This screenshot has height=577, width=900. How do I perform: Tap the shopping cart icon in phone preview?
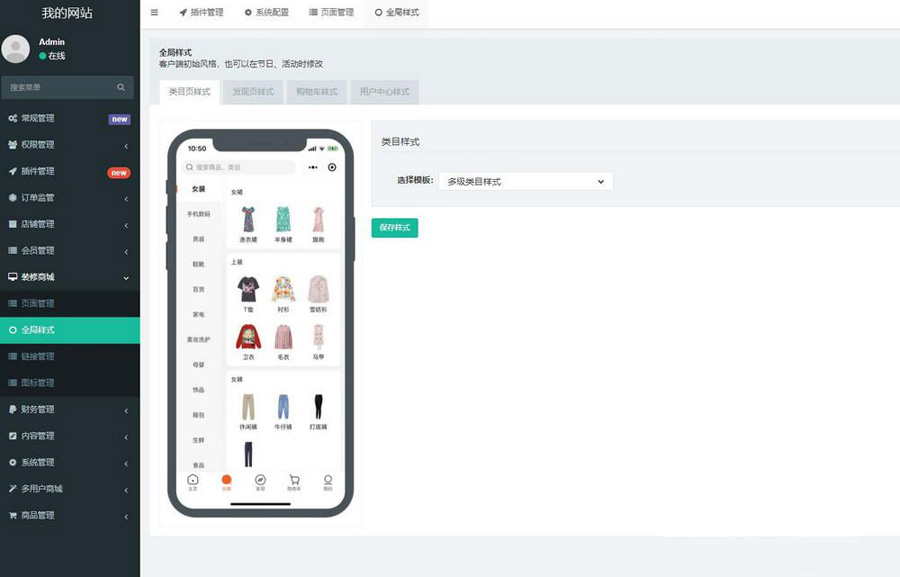pyautogui.click(x=294, y=481)
